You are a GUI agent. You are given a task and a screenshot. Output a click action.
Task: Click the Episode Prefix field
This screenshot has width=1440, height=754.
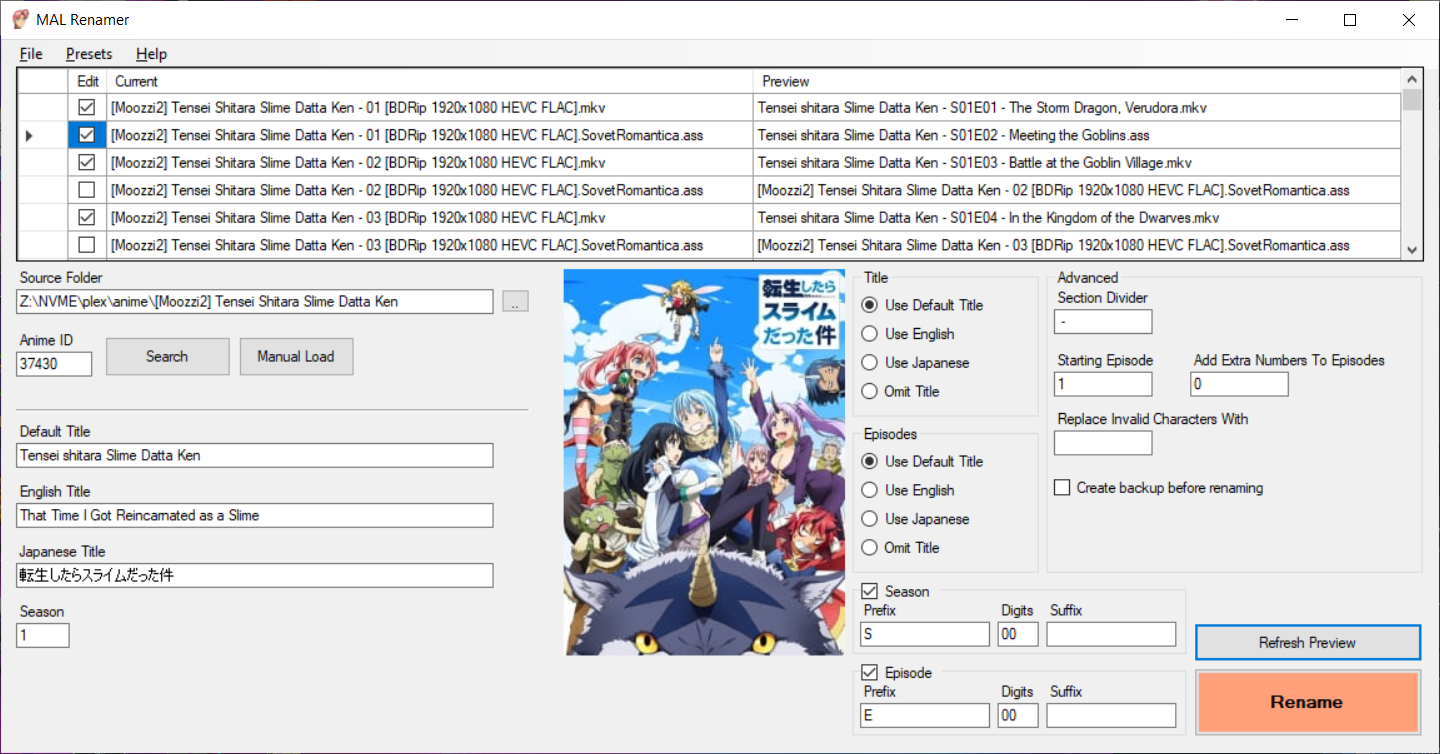925,715
